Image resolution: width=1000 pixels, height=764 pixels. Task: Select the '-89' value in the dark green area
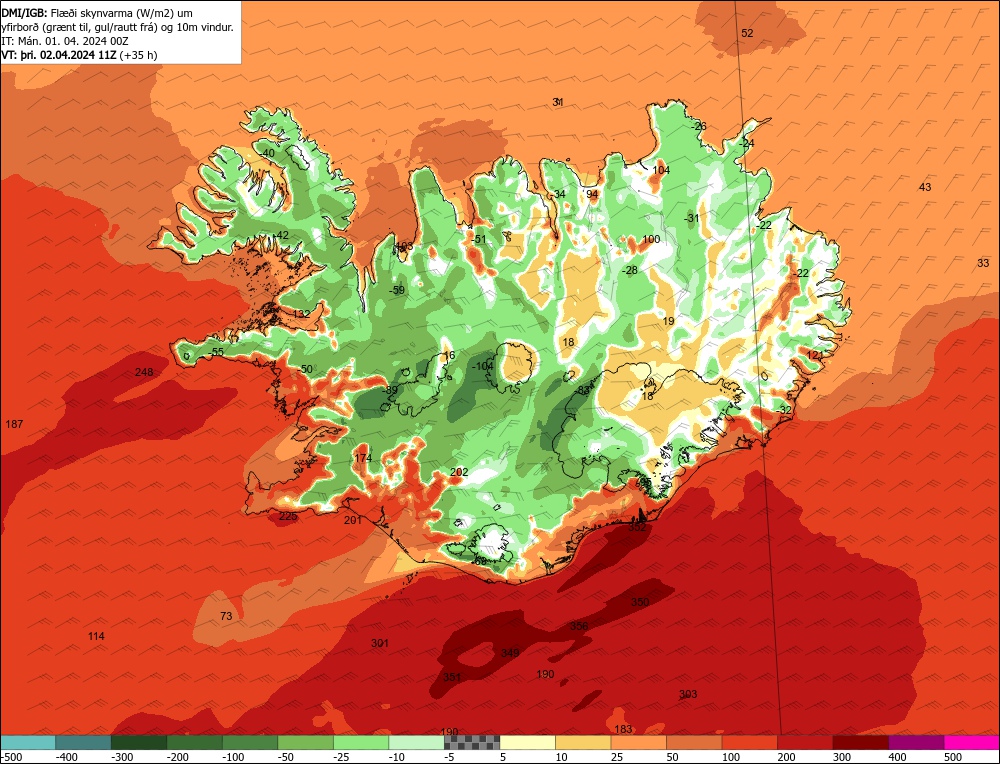coord(389,390)
